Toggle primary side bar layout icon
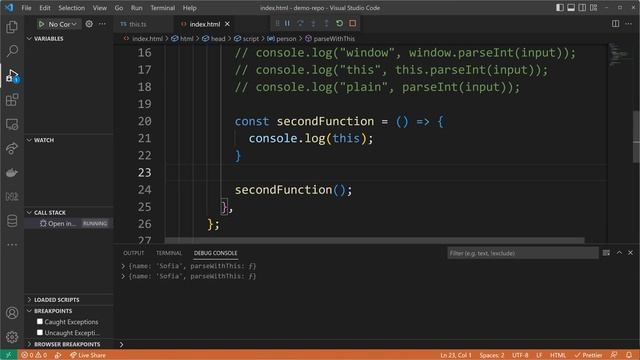Screen dimensions: 640x360 coord(560,8)
